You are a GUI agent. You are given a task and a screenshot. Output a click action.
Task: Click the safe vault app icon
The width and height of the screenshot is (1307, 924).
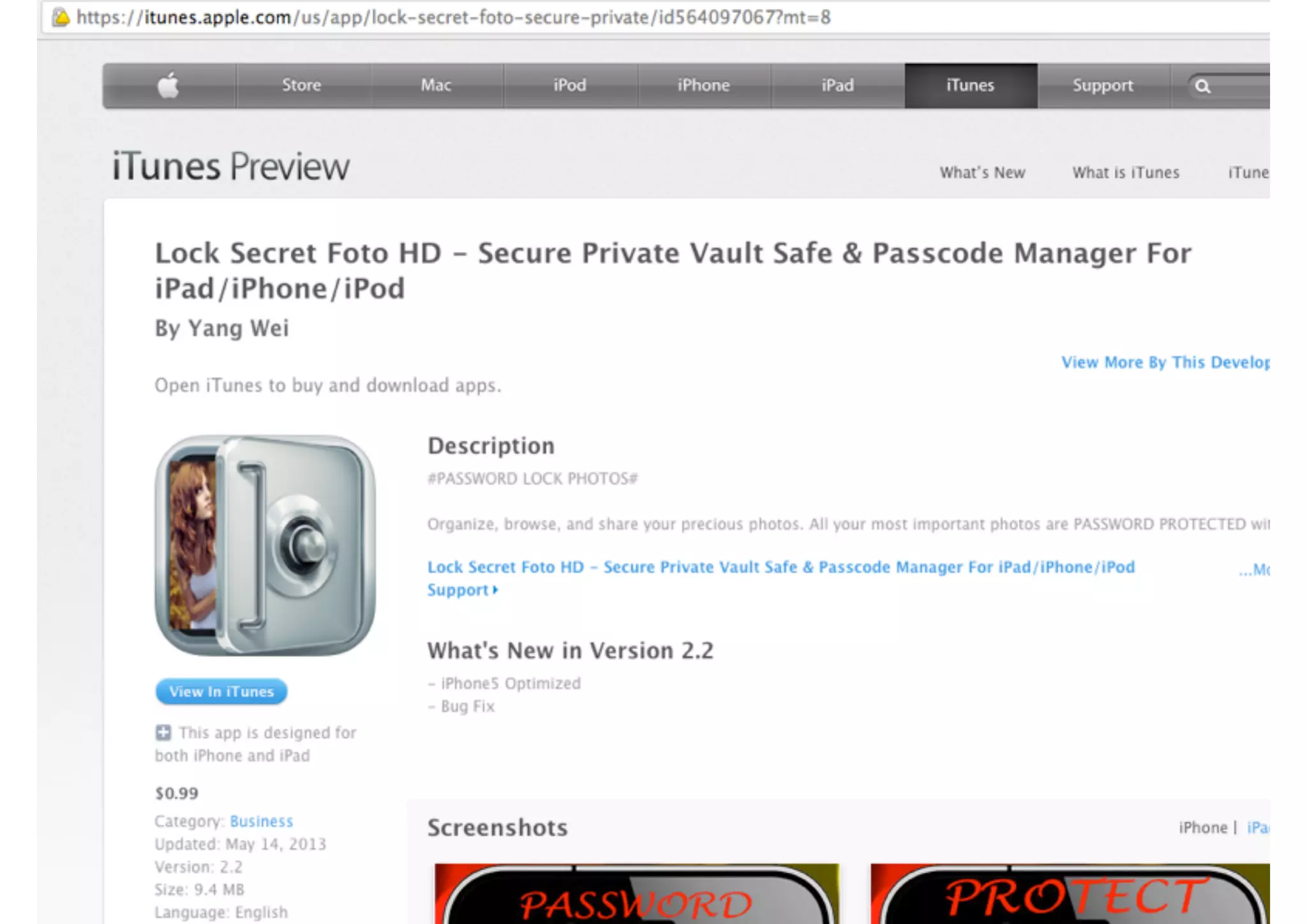coord(265,546)
